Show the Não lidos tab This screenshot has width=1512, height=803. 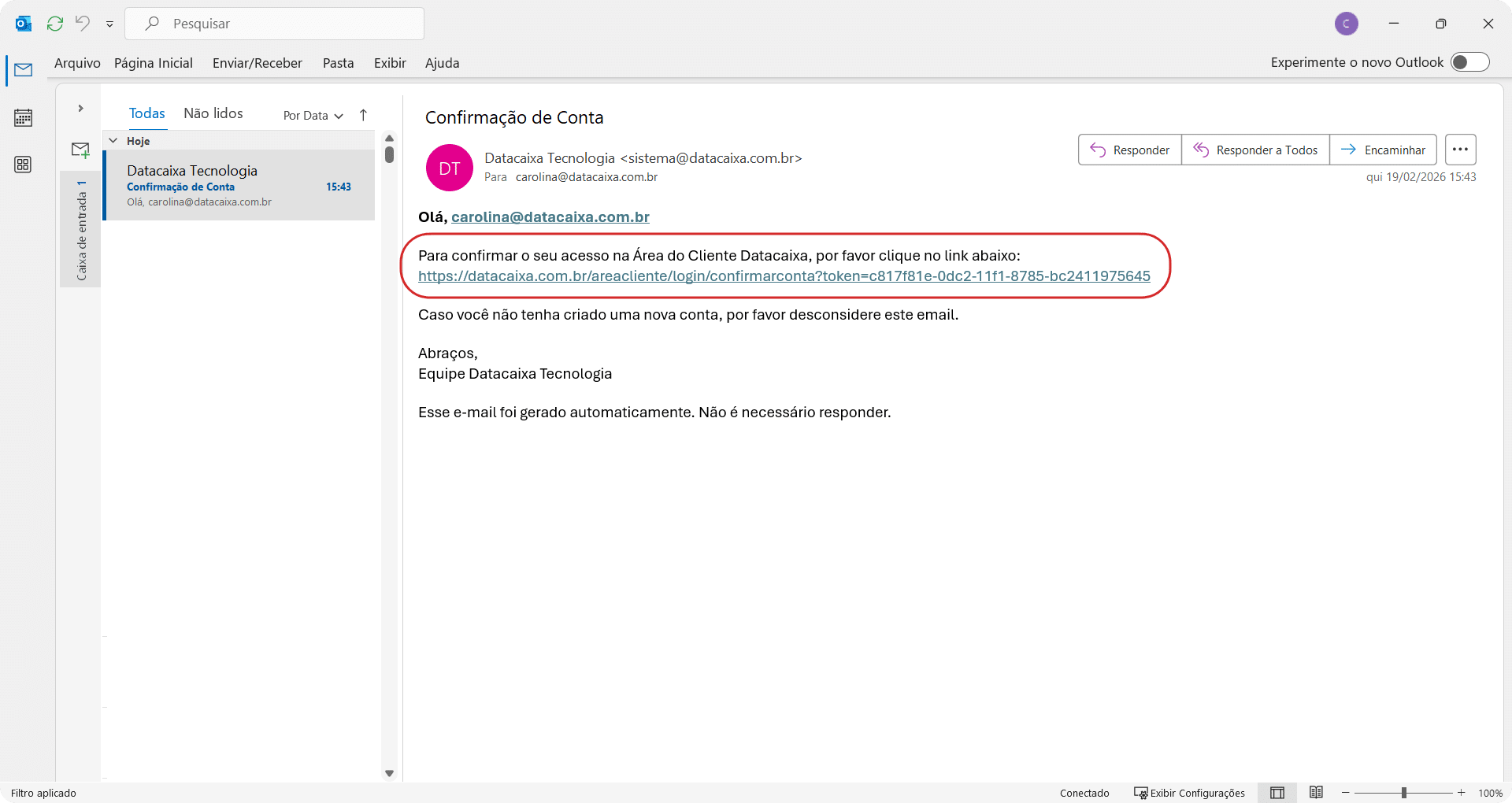pos(213,113)
